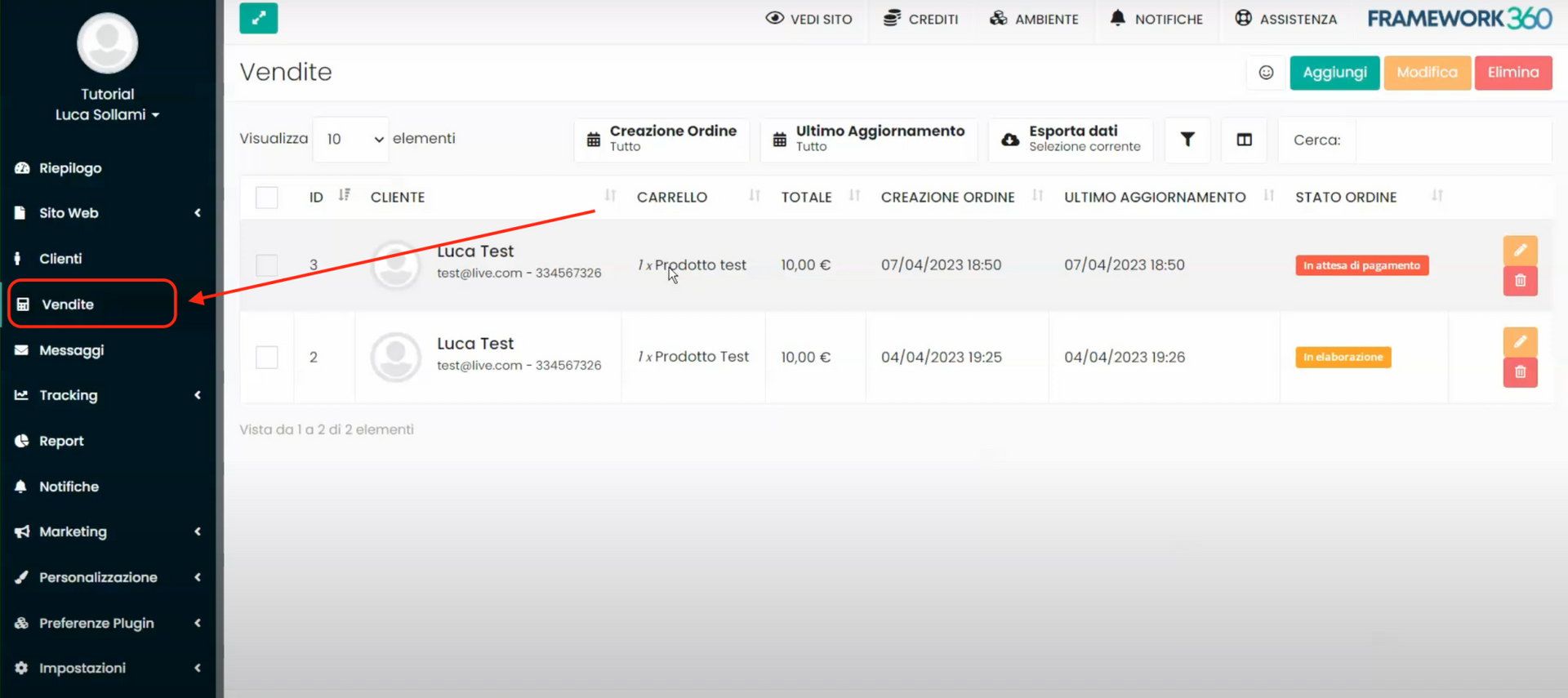Click last update date 04/04/2023 19:26
Viewport: 1568px width, 698px height.
(x=1125, y=357)
